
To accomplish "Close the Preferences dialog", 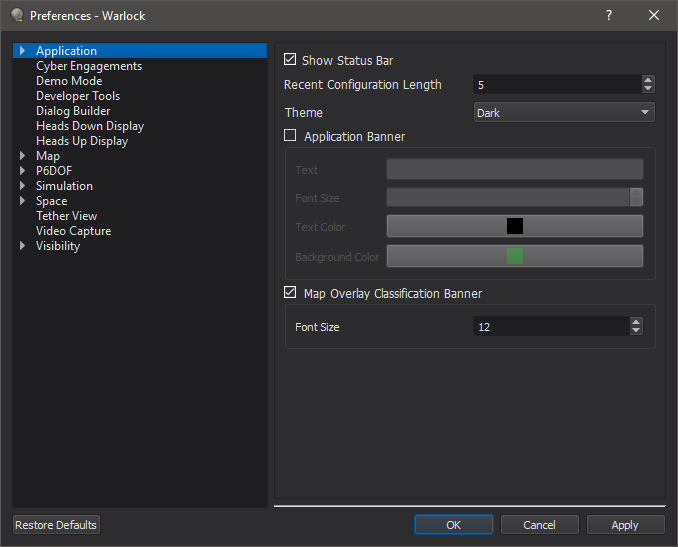I will [x=654, y=16].
